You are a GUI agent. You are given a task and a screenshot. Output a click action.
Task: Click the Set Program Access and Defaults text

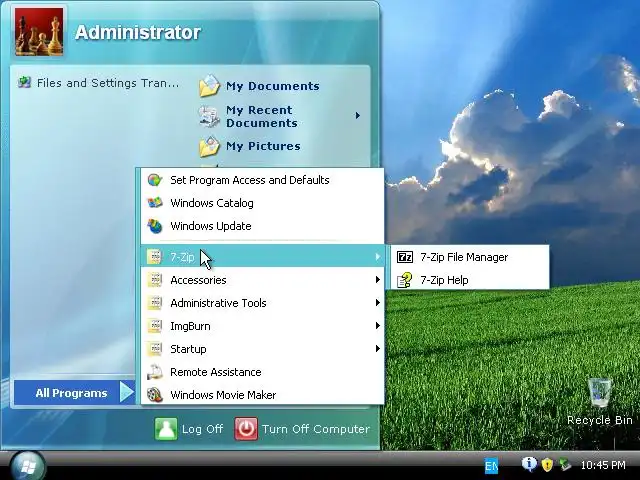pos(250,180)
